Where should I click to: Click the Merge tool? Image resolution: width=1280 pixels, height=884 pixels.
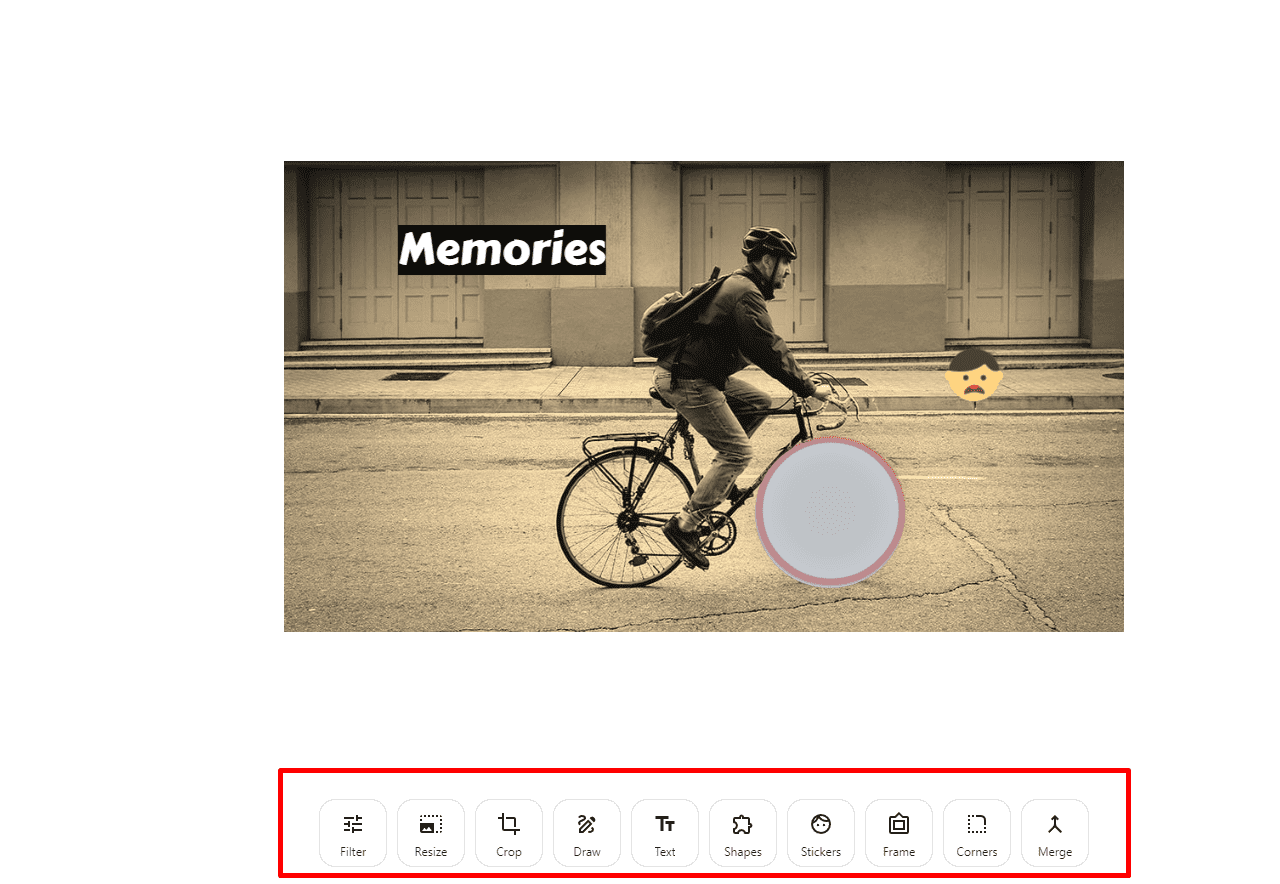pos(1055,833)
